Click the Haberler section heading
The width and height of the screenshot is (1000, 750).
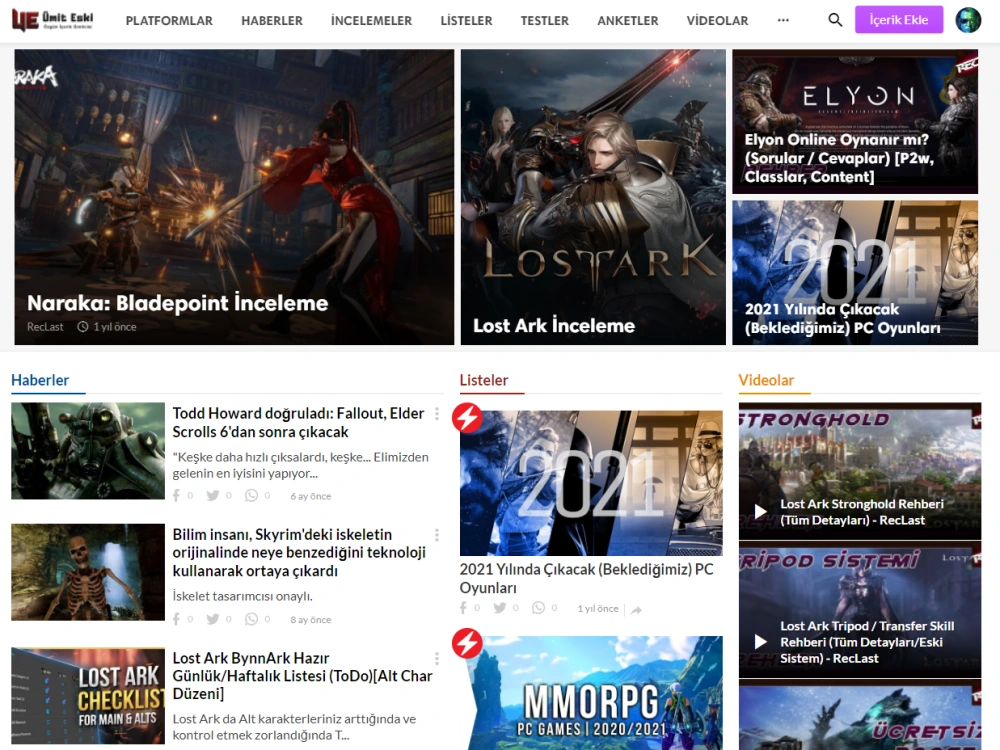40,380
